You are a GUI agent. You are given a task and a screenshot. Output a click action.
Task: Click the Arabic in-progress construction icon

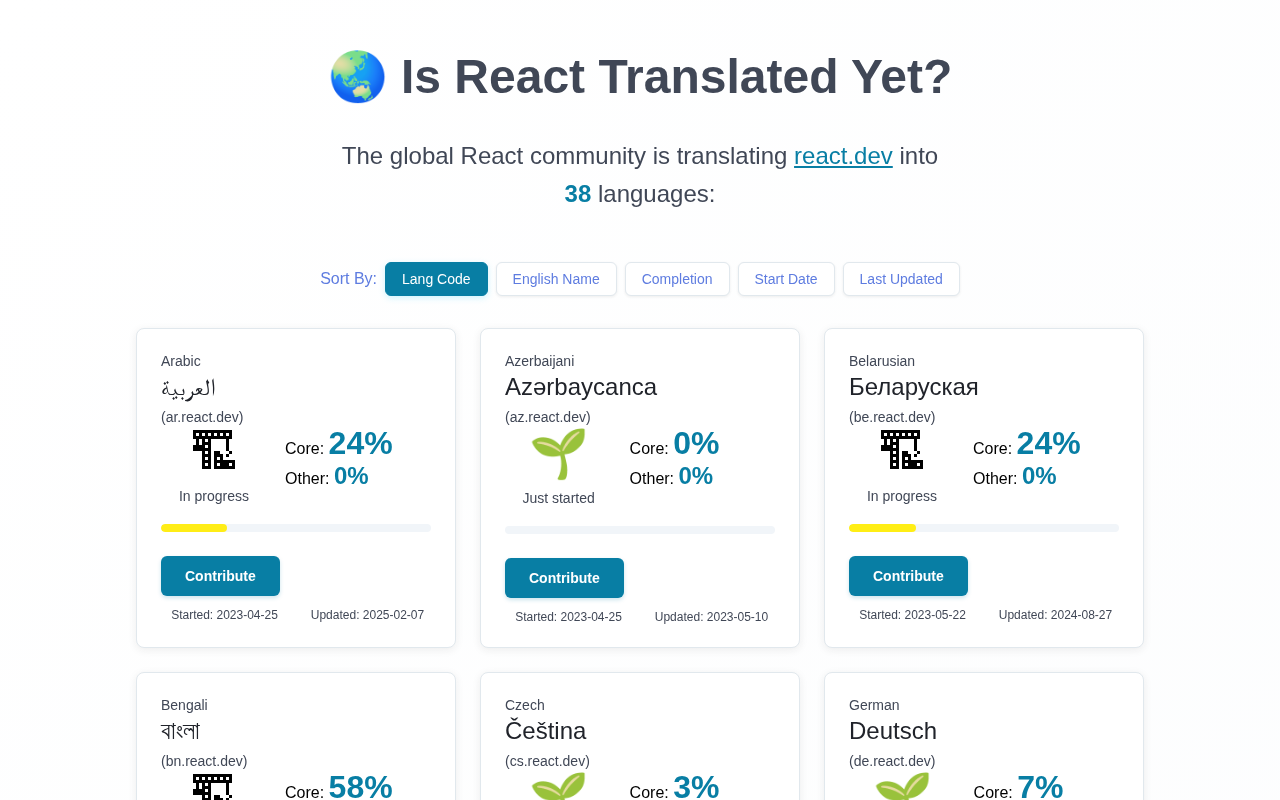coord(214,450)
